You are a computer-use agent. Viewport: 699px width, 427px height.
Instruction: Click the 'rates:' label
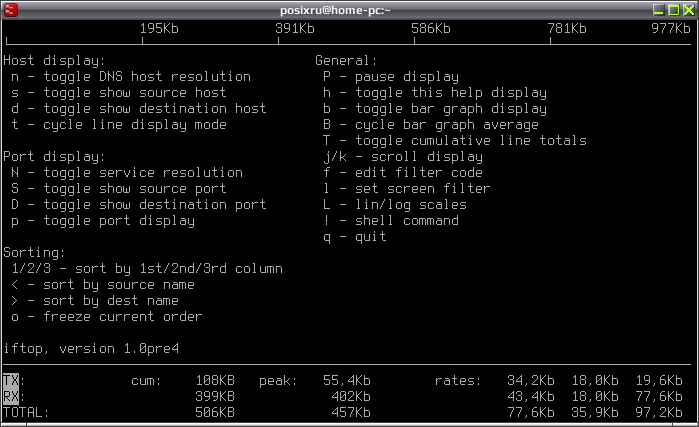[x=458, y=381]
